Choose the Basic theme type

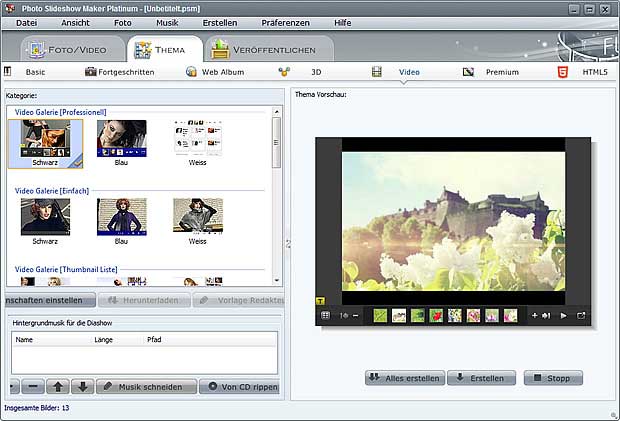(x=35, y=72)
